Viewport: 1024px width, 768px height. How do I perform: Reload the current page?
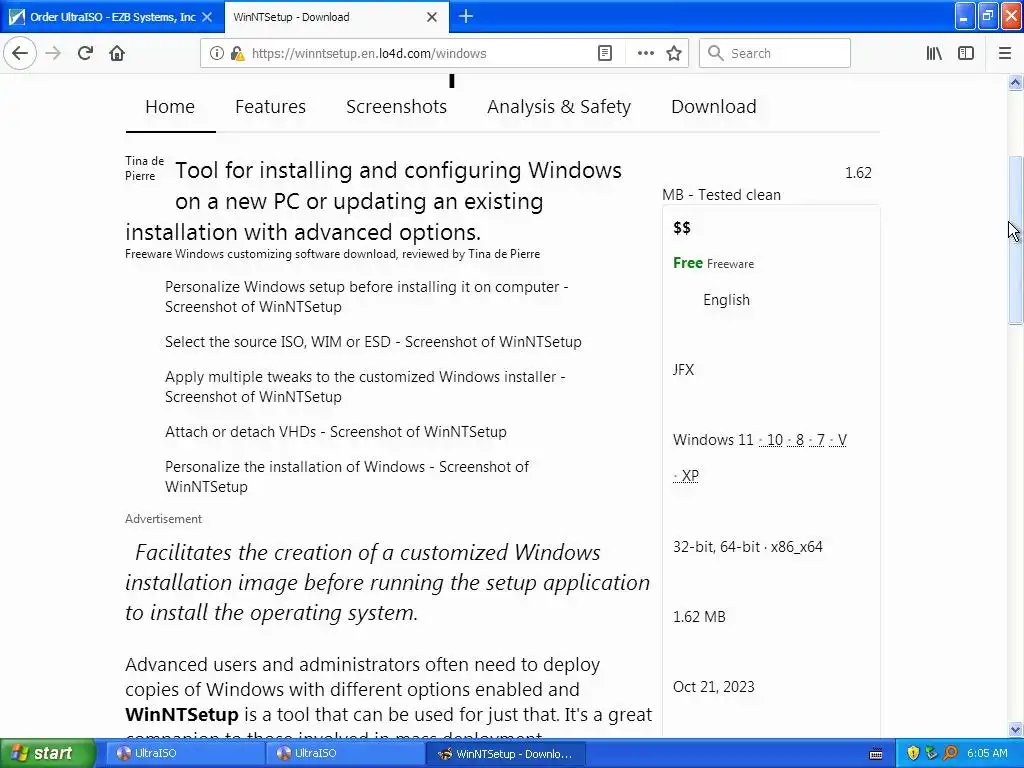[85, 53]
